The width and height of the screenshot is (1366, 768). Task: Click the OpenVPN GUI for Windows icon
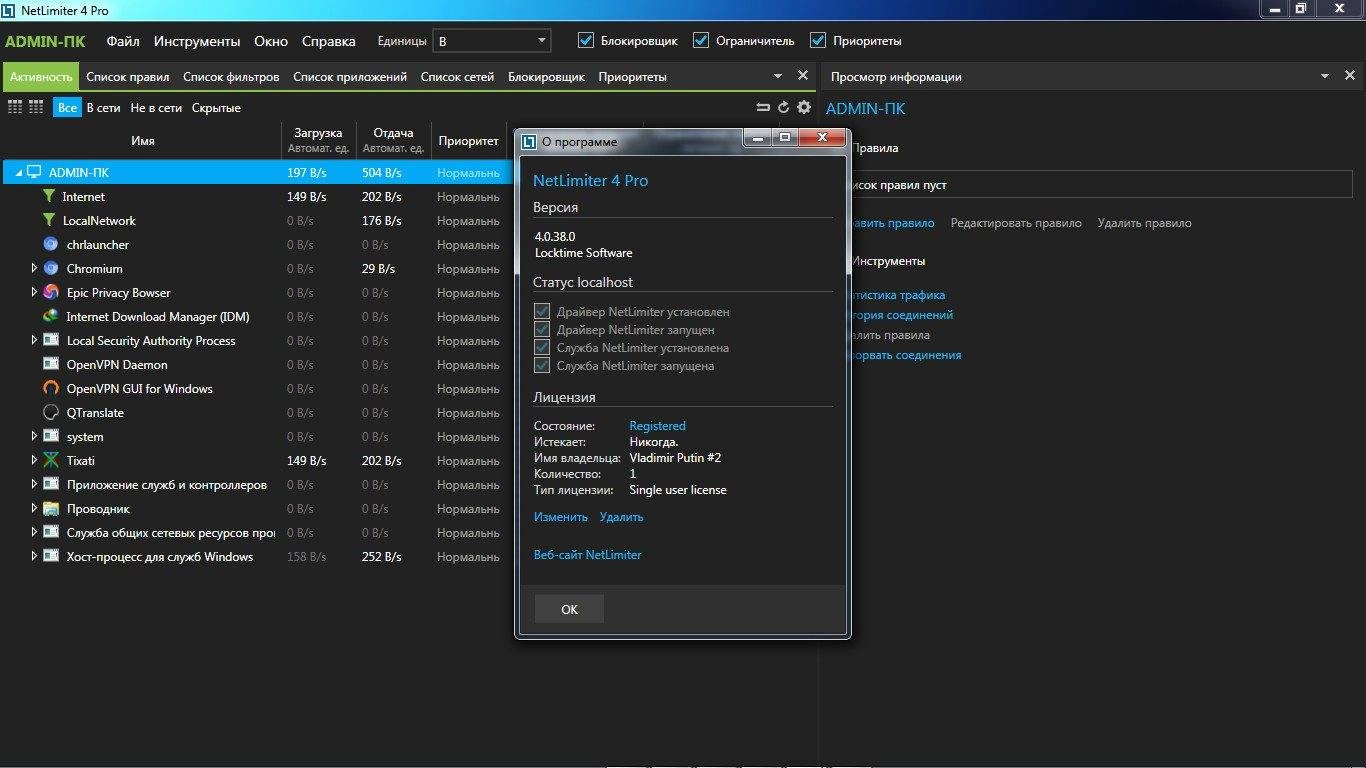pos(51,388)
